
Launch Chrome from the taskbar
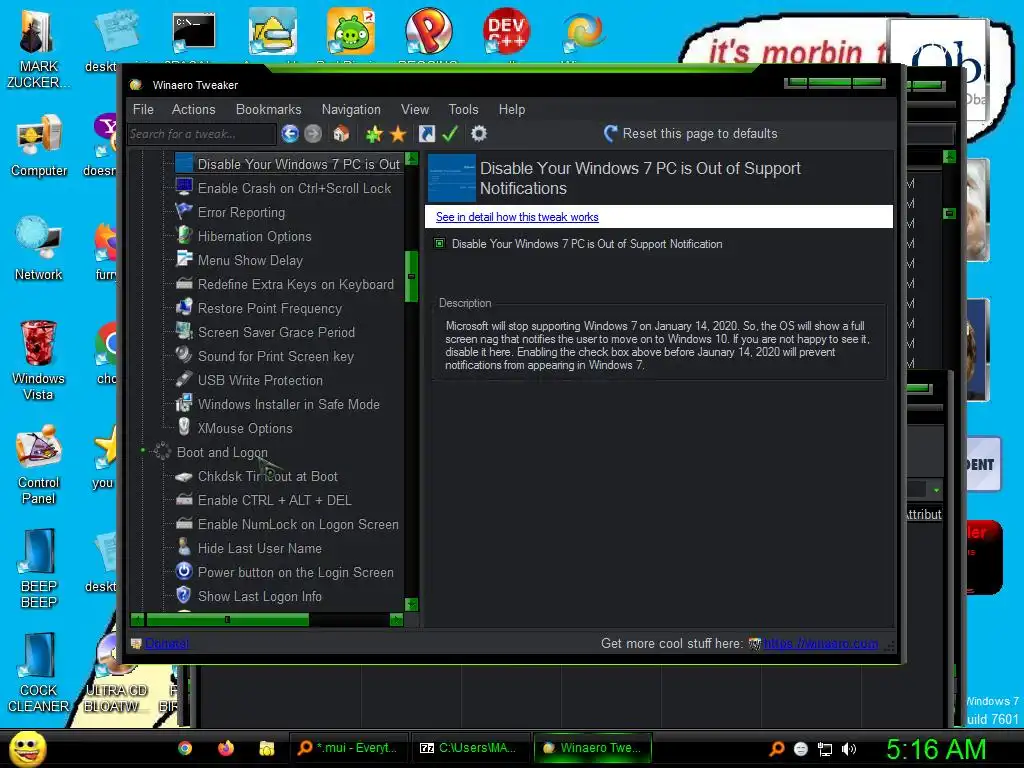tap(185, 748)
